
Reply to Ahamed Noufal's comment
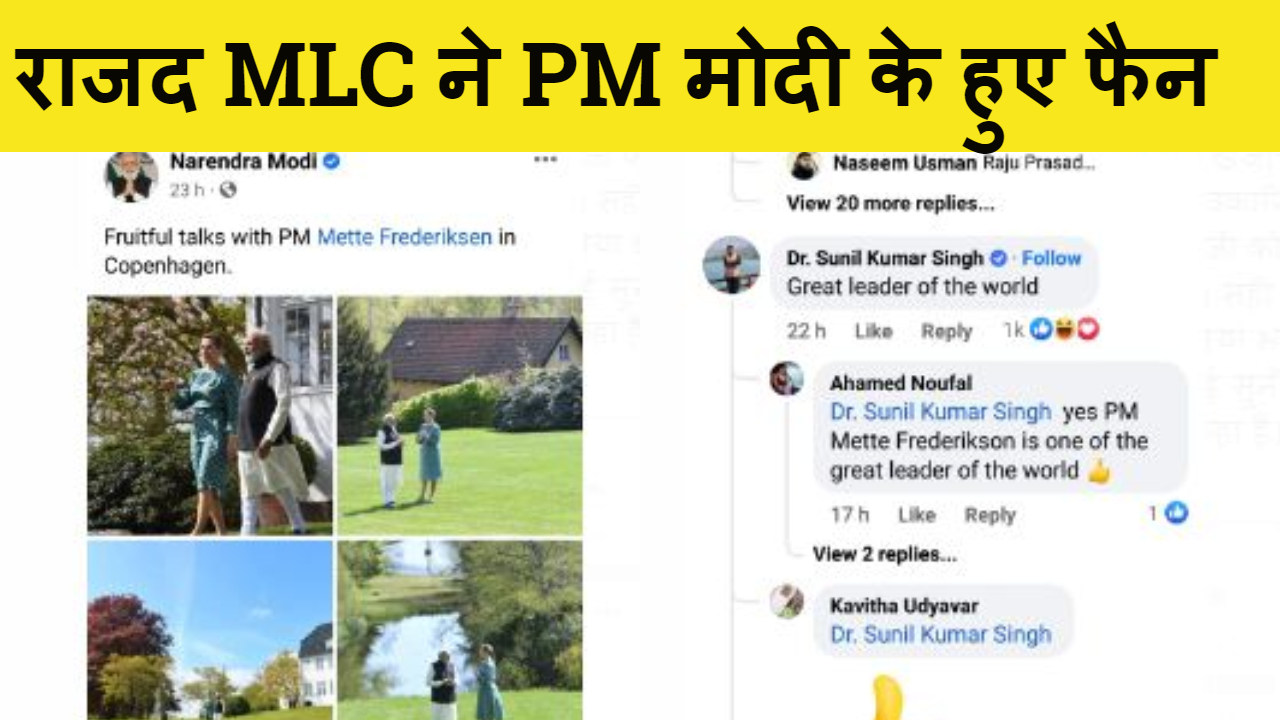[989, 514]
